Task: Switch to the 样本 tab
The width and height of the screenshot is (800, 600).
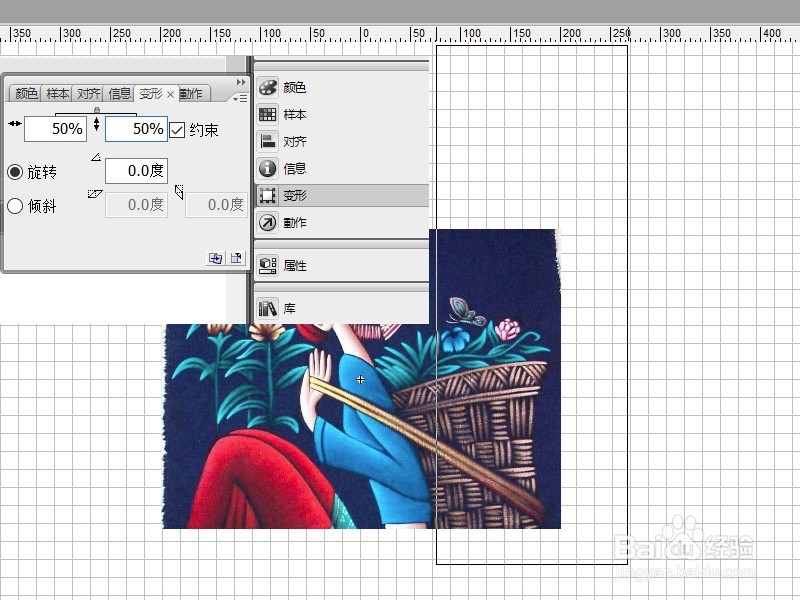Action: [x=57, y=93]
